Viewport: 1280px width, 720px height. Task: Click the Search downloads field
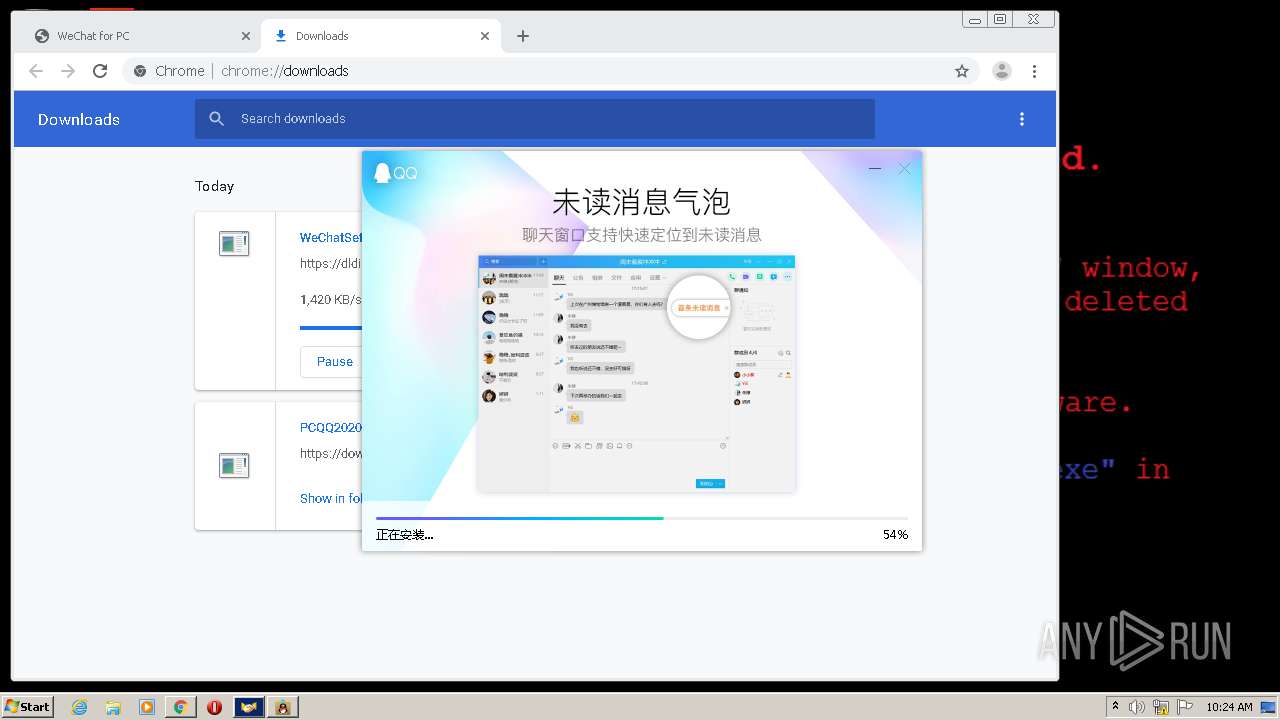[x=535, y=119]
